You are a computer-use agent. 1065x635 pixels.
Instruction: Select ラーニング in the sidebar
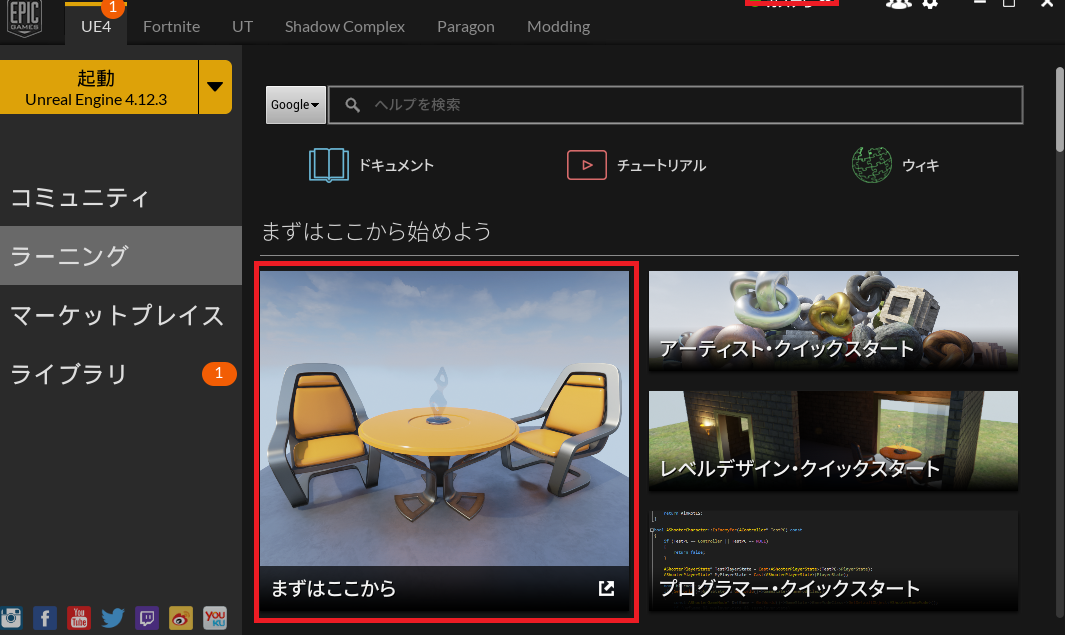121,255
